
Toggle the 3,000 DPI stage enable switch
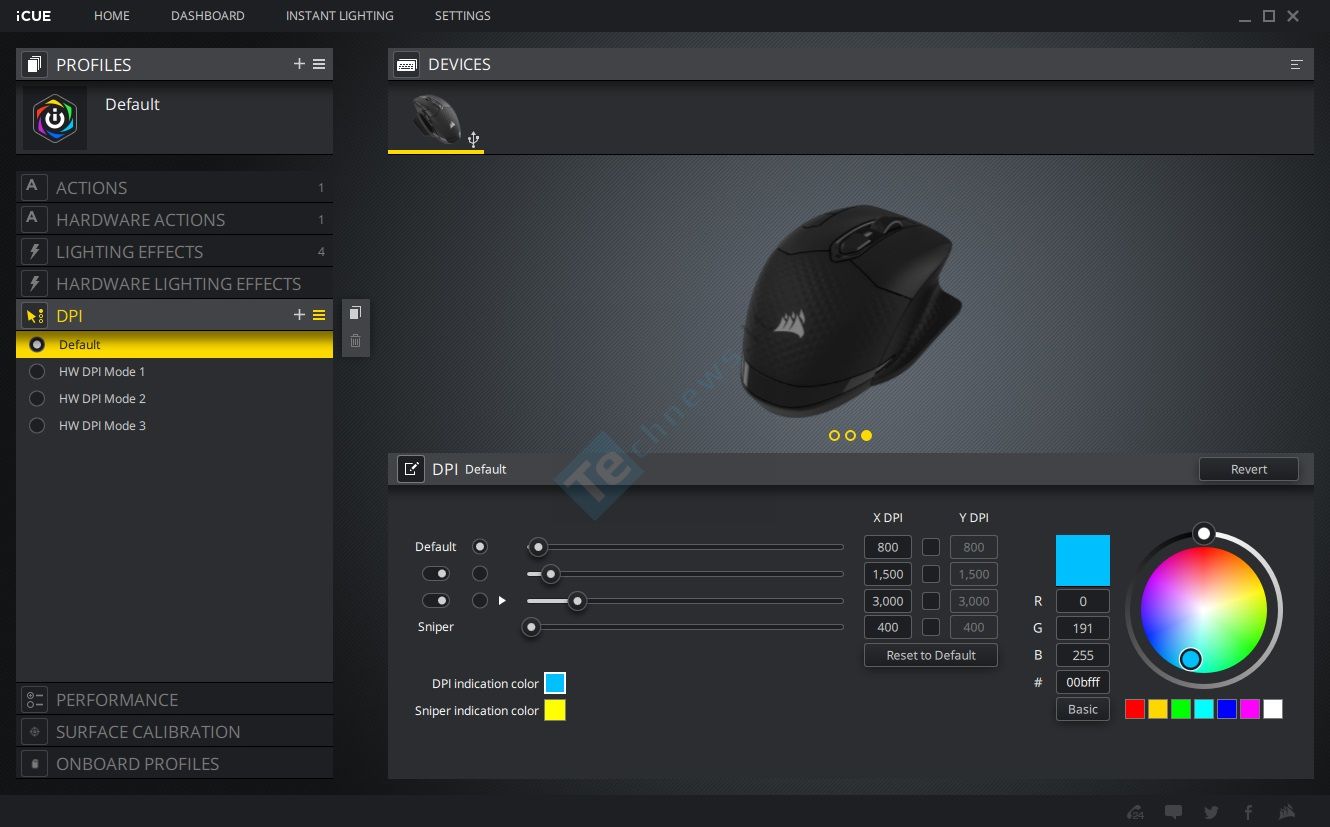click(435, 601)
